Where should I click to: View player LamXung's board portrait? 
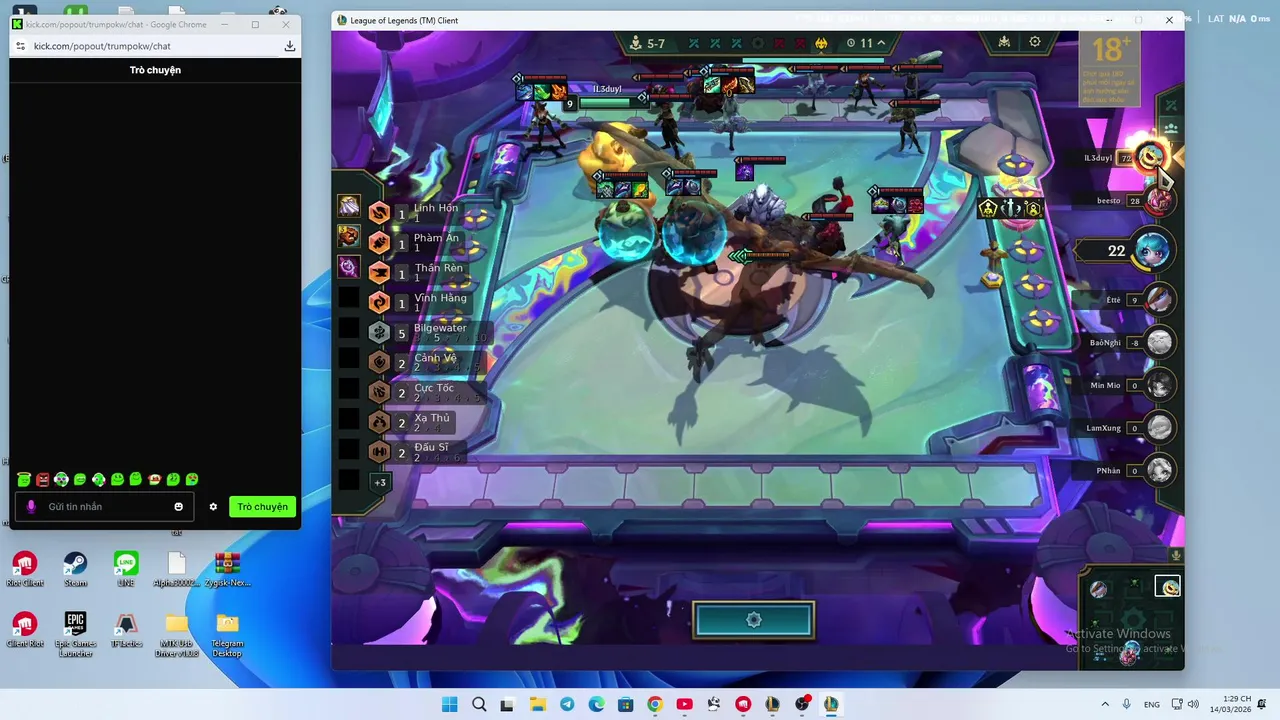(1160, 427)
